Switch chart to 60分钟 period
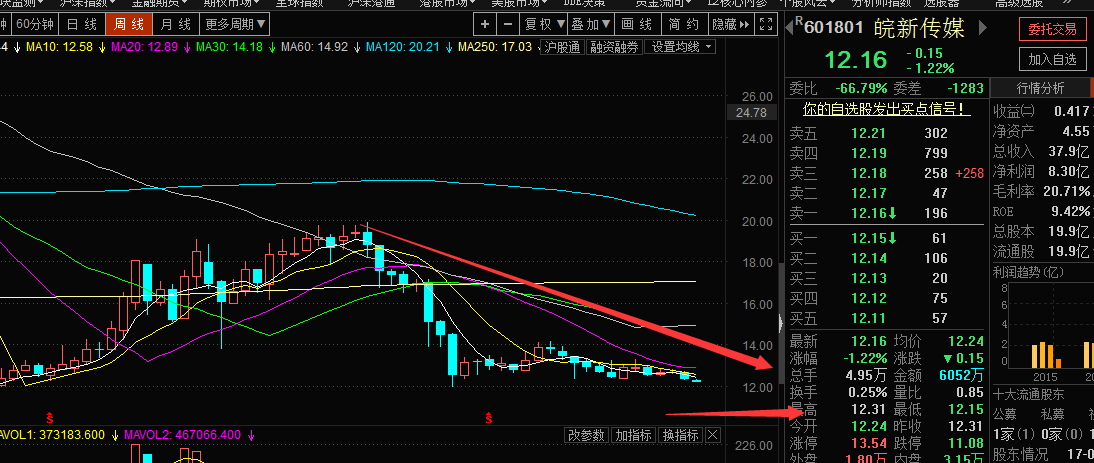 click(x=34, y=24)
